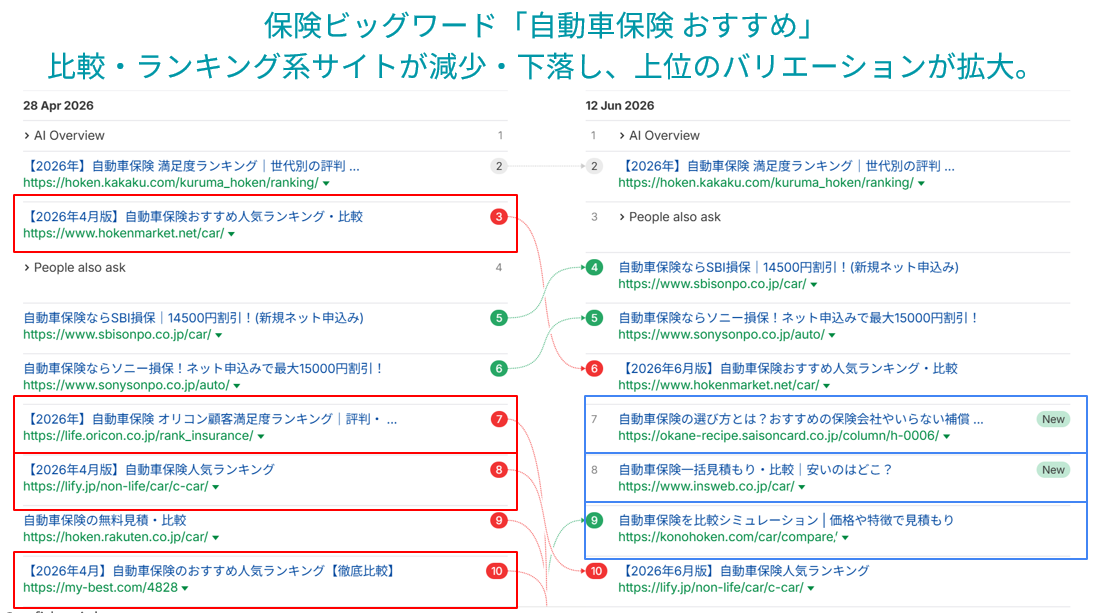Expand AI Overview in the 12 Jun 2026 list
Viewport: 1102px width, 613px height.
[x=622, y=136]
